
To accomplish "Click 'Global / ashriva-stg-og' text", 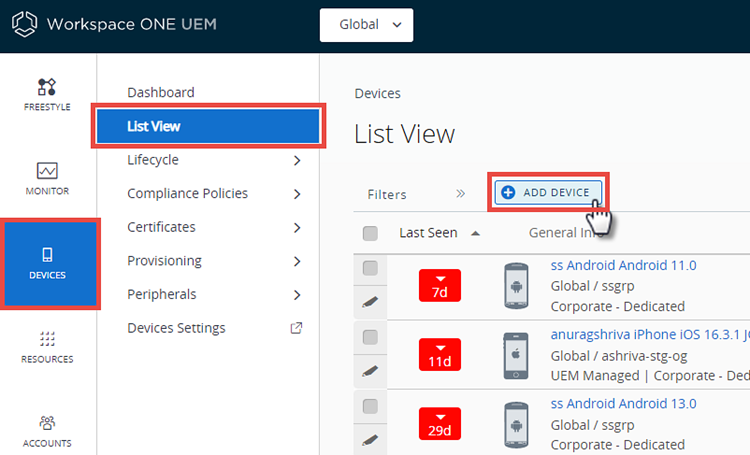I will click(x=619, y=356).
